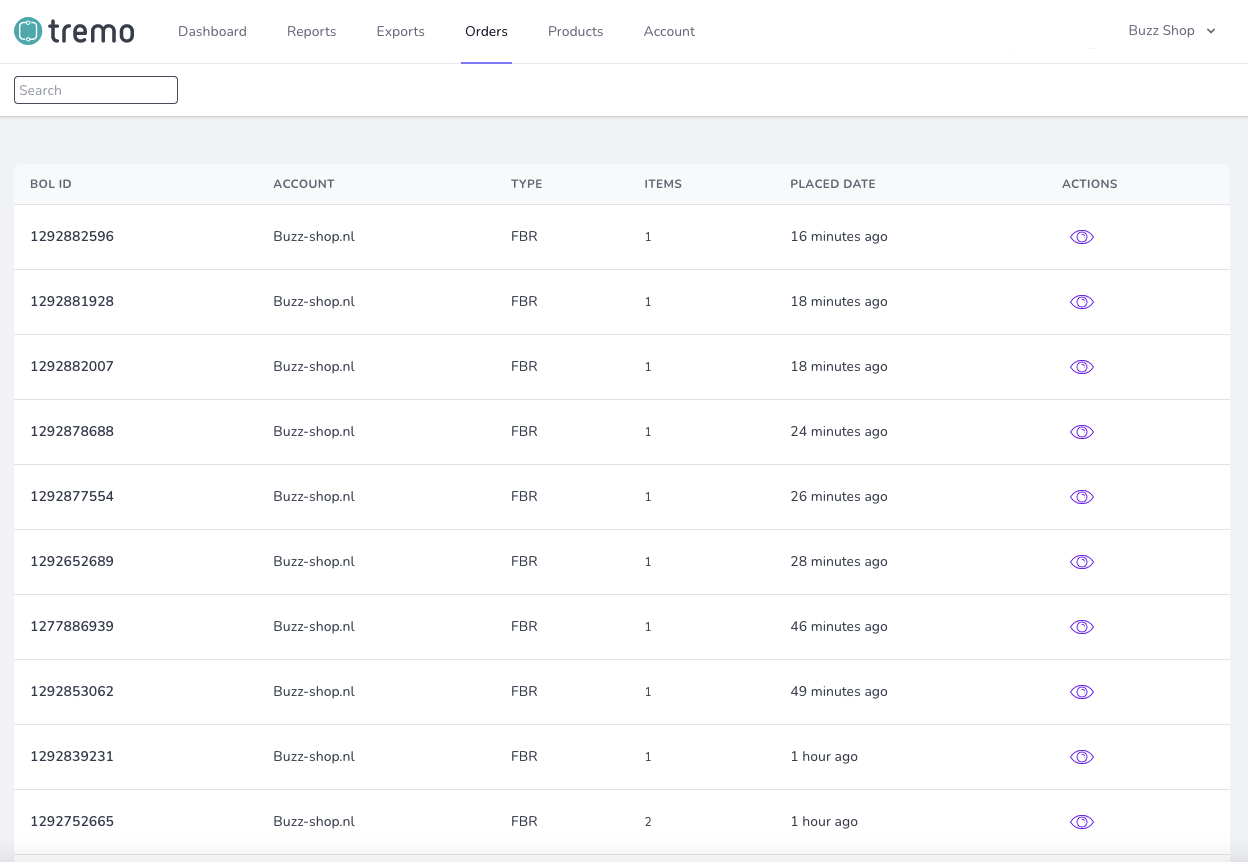
Task: Open details for order 1292881928 eye icon
Action: point(1082,302)
